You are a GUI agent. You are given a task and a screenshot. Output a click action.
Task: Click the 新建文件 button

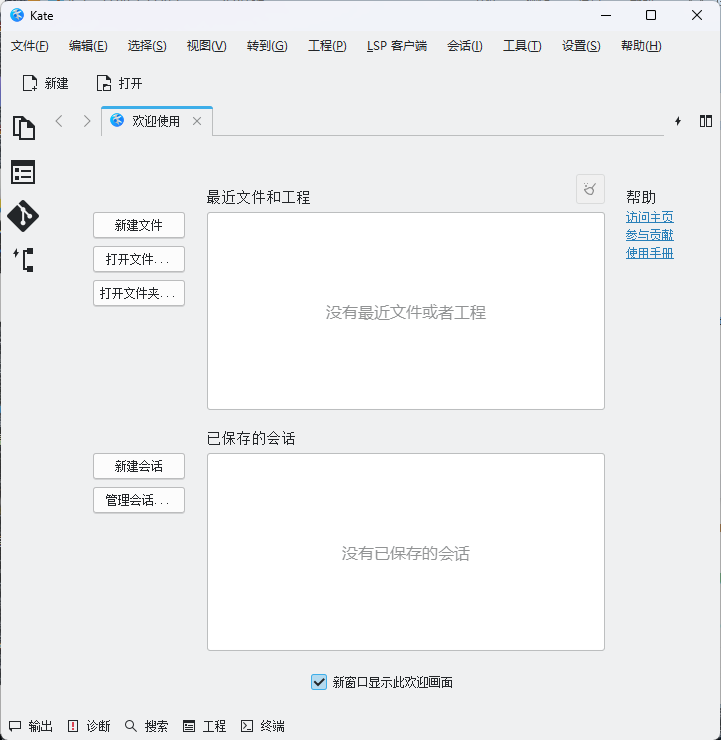139,225
